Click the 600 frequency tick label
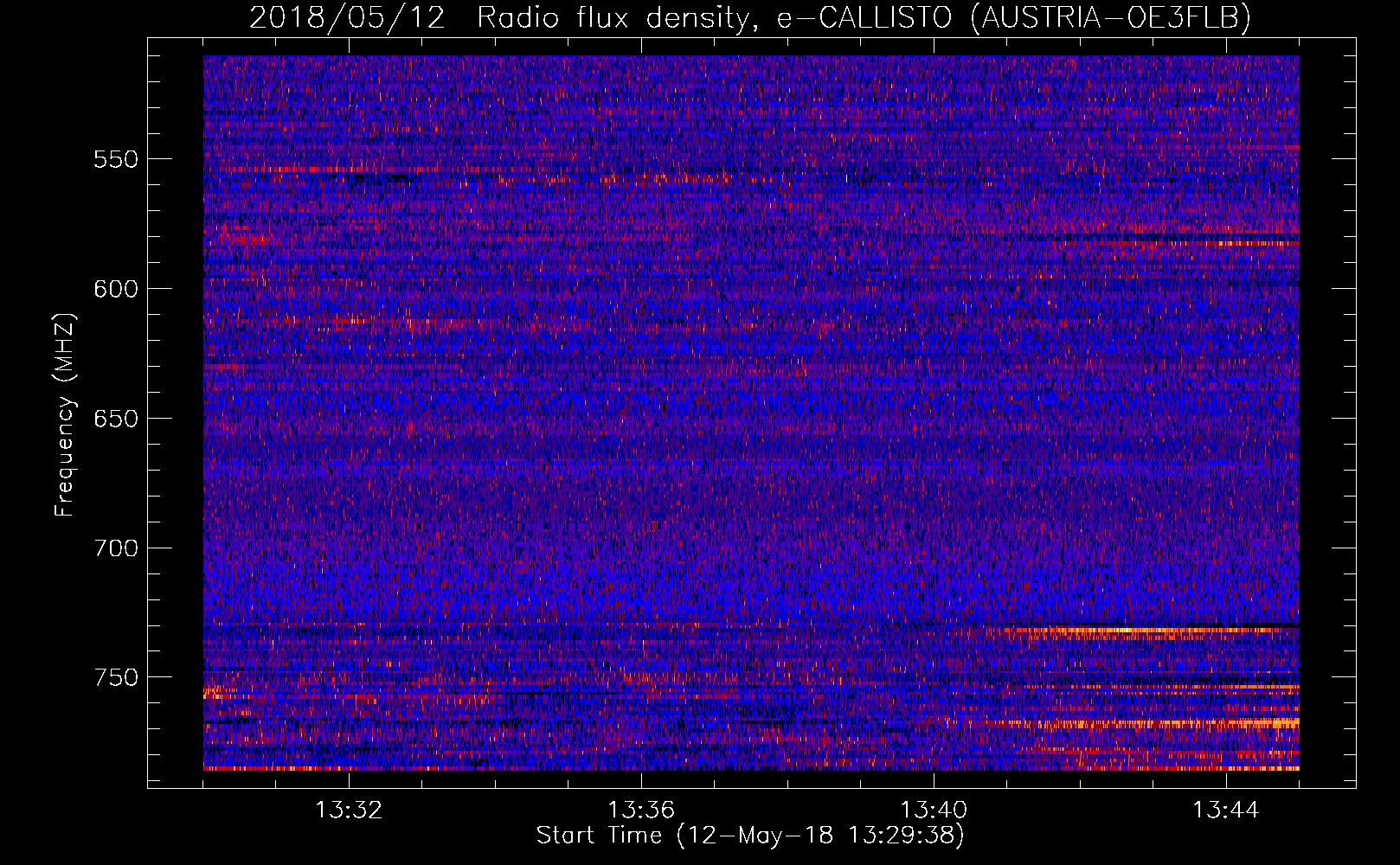 (116, 289)
